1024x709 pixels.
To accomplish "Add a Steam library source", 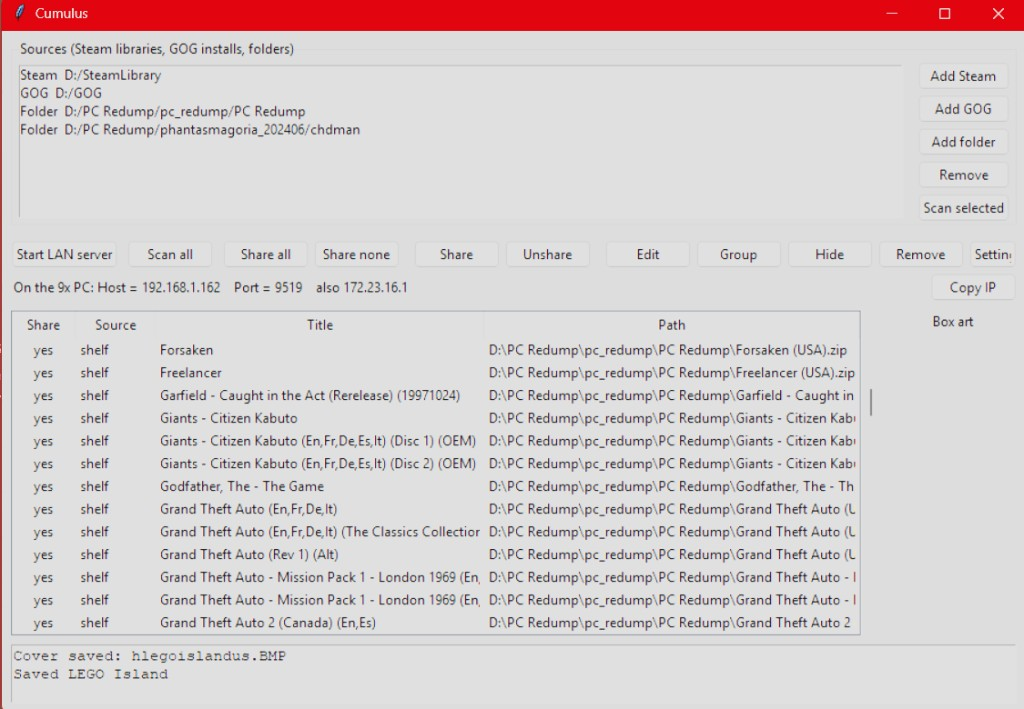I will 963,76.
